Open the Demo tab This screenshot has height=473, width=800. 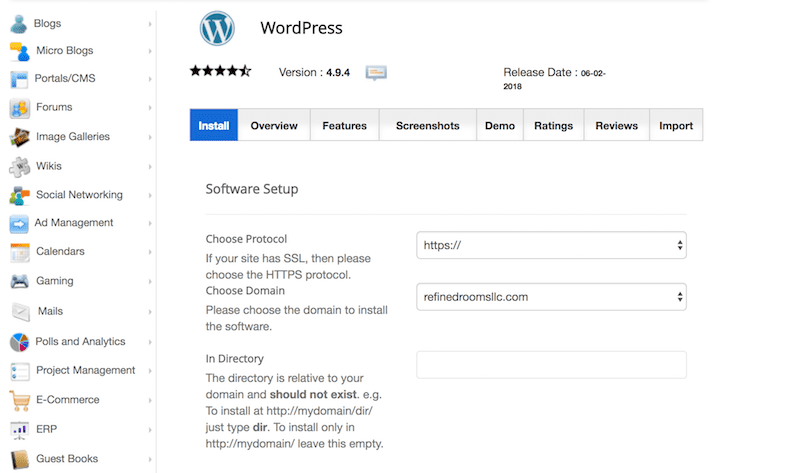pyautogui.click(x=500, y=125)
